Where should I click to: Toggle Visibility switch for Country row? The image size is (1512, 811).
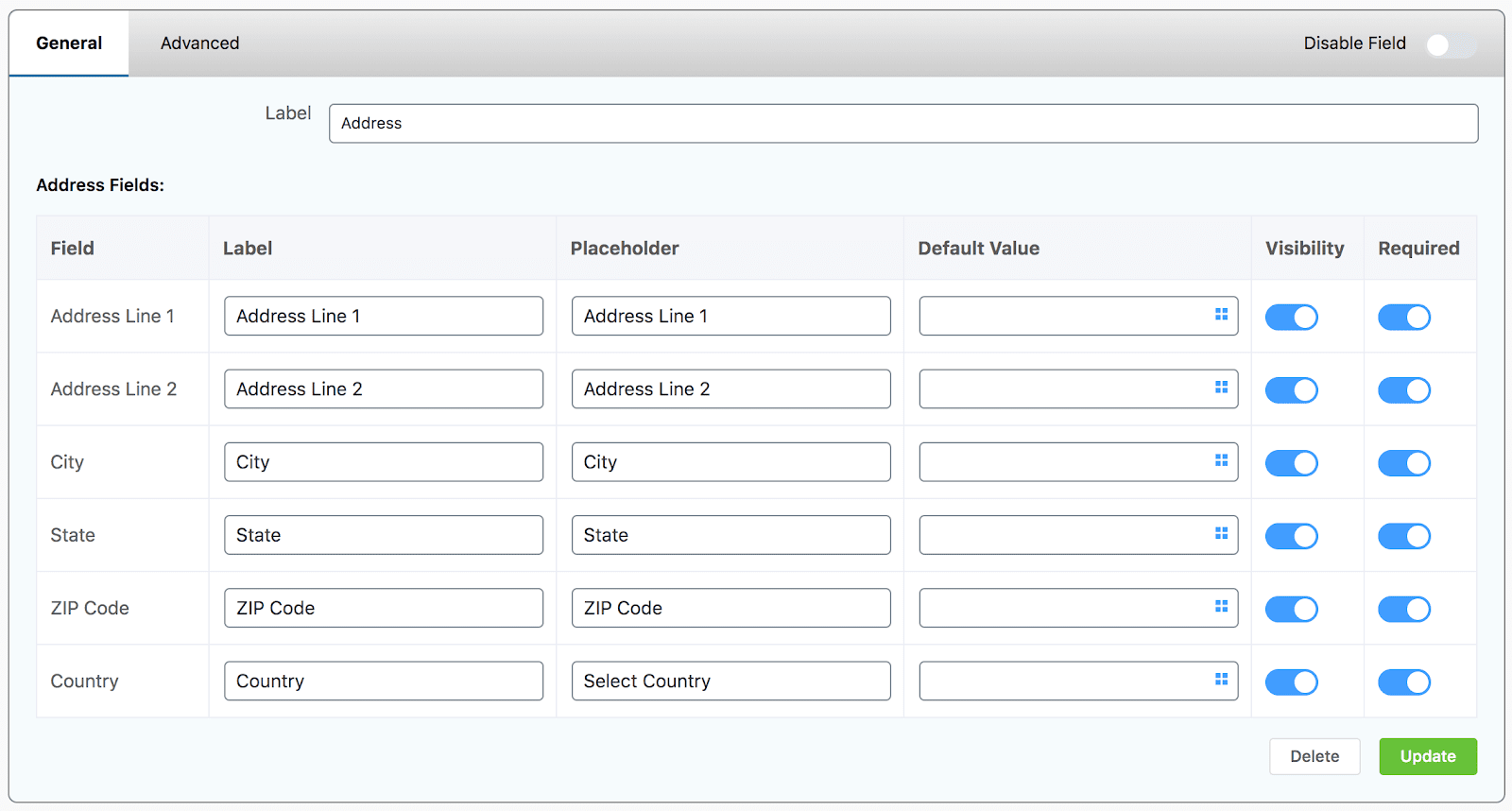(x=1291, y=682)
